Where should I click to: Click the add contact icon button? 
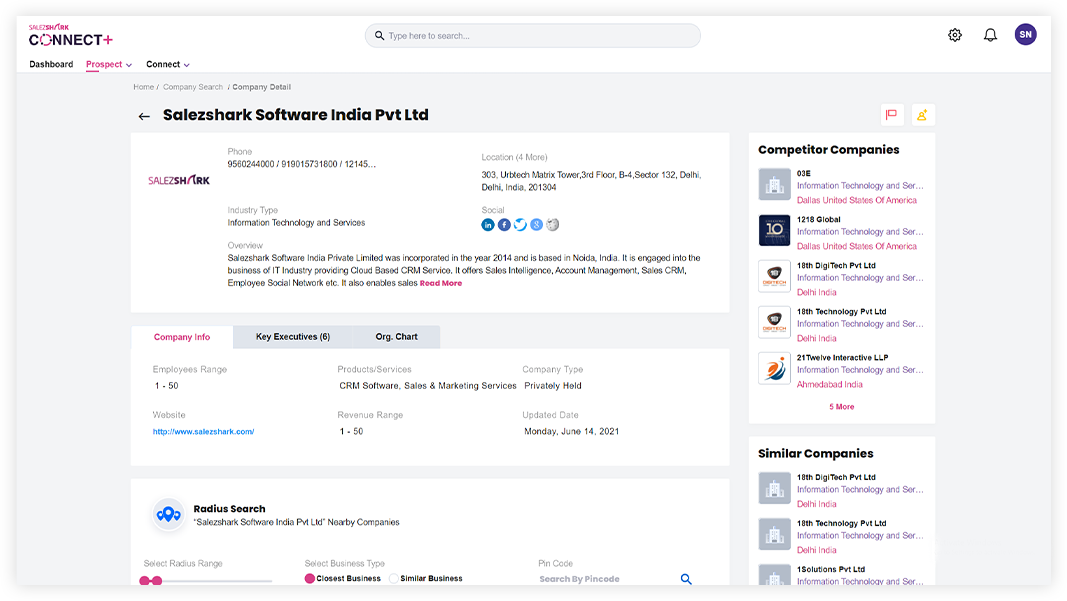pyautogui.click(x=922, y=115)
